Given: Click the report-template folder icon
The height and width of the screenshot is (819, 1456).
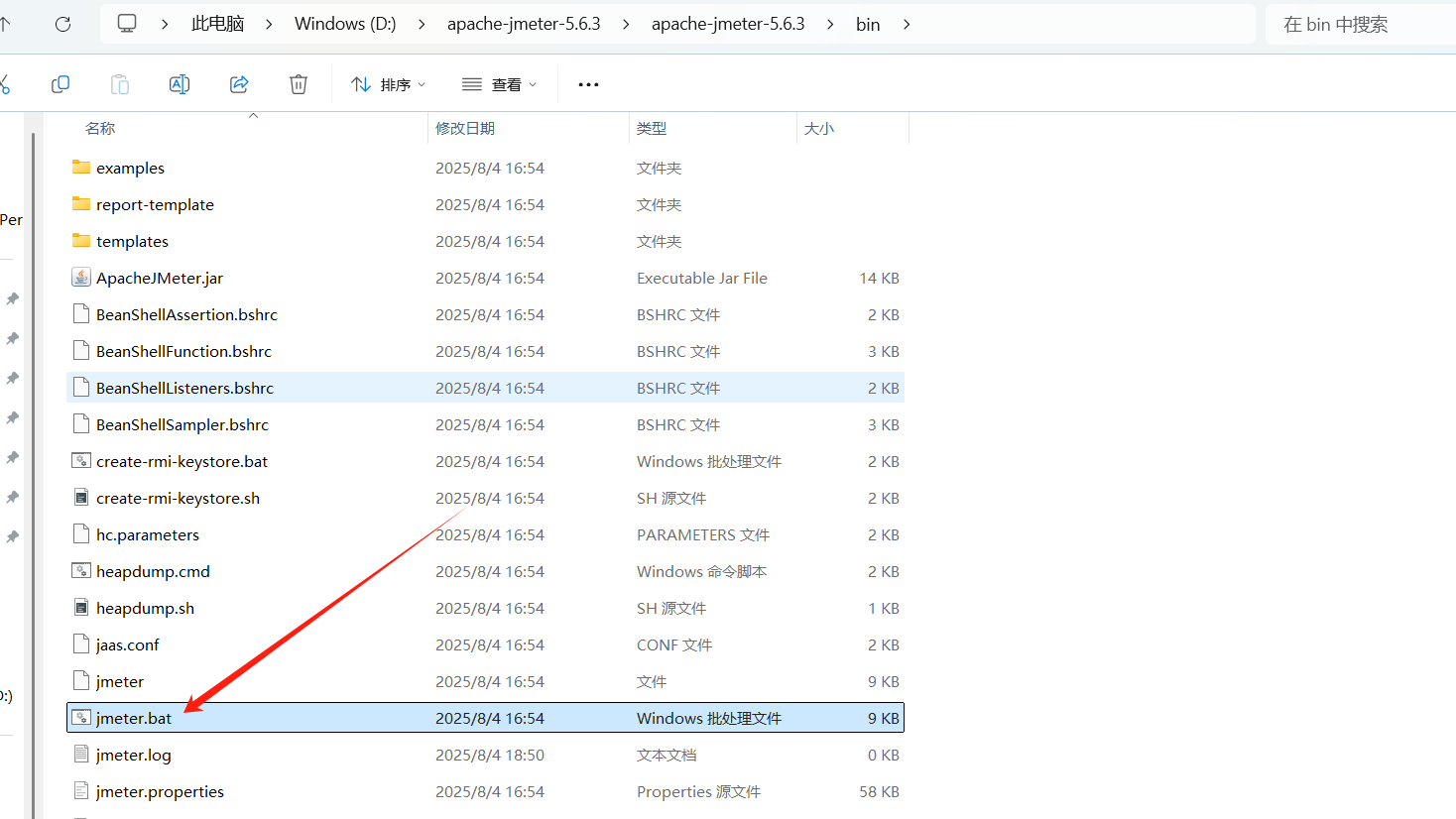Looking at the screenshot, I should pos(81,204).
